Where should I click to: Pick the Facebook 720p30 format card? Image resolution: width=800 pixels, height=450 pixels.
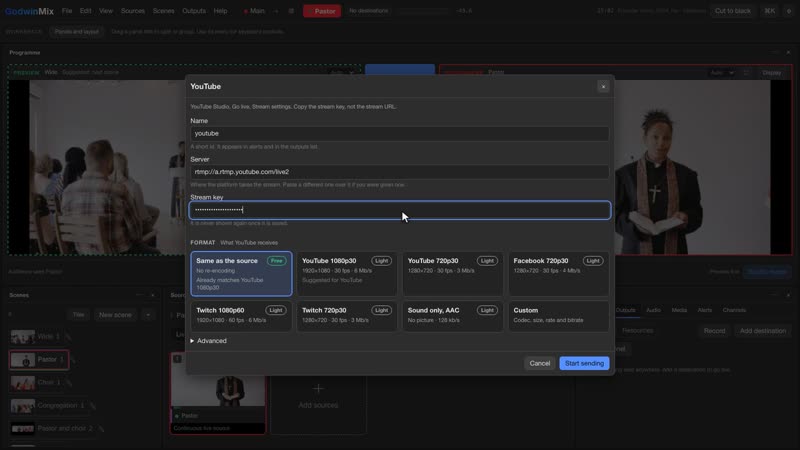point(558,273)
